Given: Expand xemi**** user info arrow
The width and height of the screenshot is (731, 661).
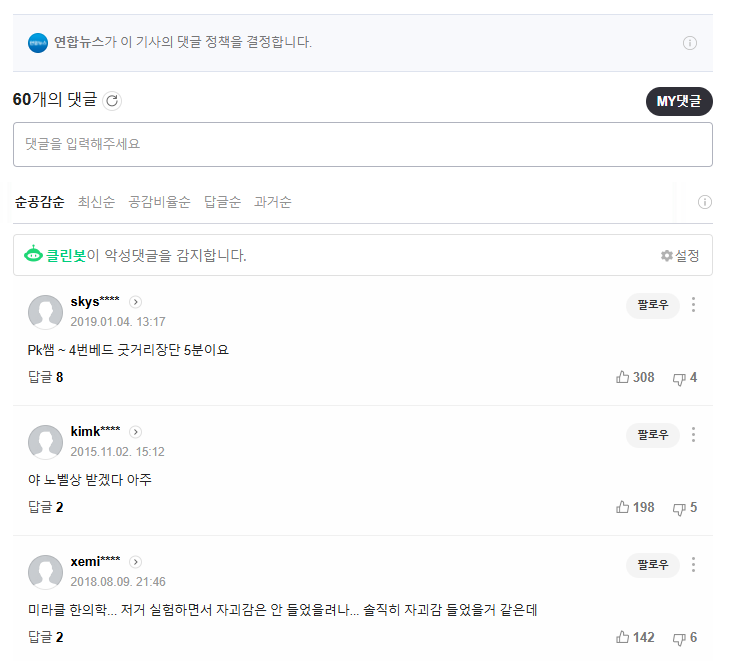Looking at the screenshot, I should (x=136, y=562).
